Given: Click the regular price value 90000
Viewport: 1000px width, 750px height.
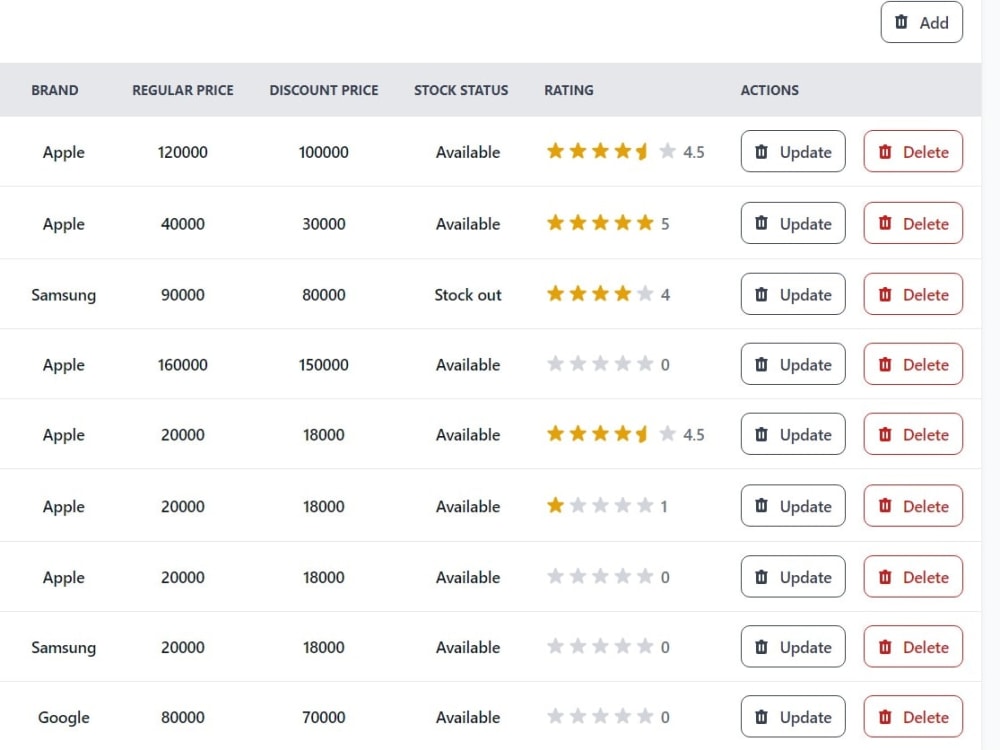Looking at the screenshot, I should tap(183, 295).
